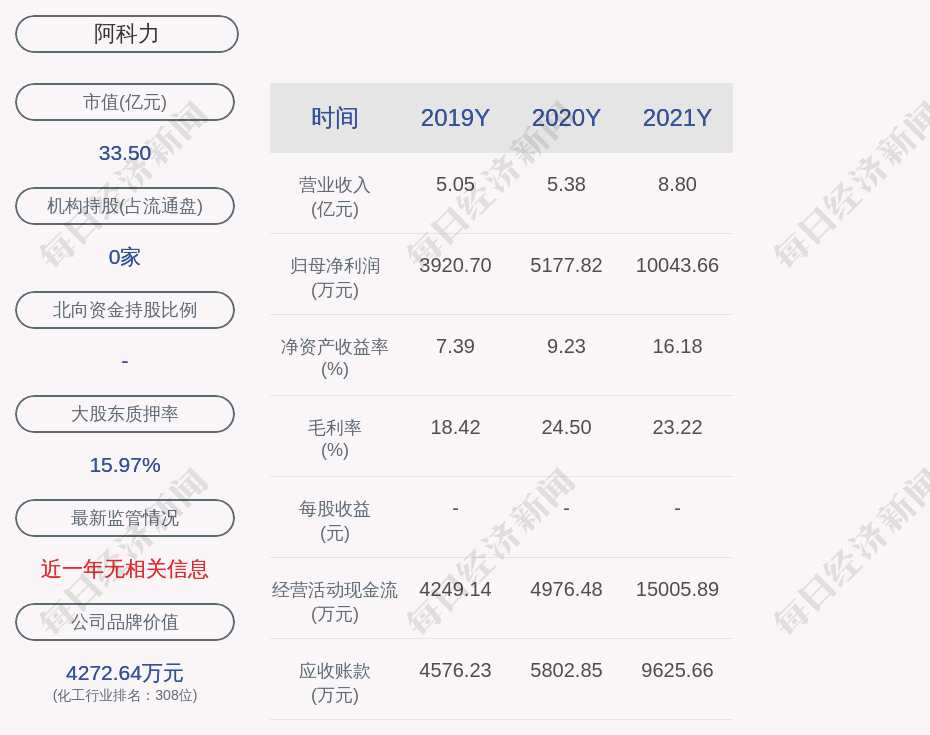The width and height of the screenshot is (930, 735).
Task: Click the 每股收益(元) row label
Action: click(335, 520)
